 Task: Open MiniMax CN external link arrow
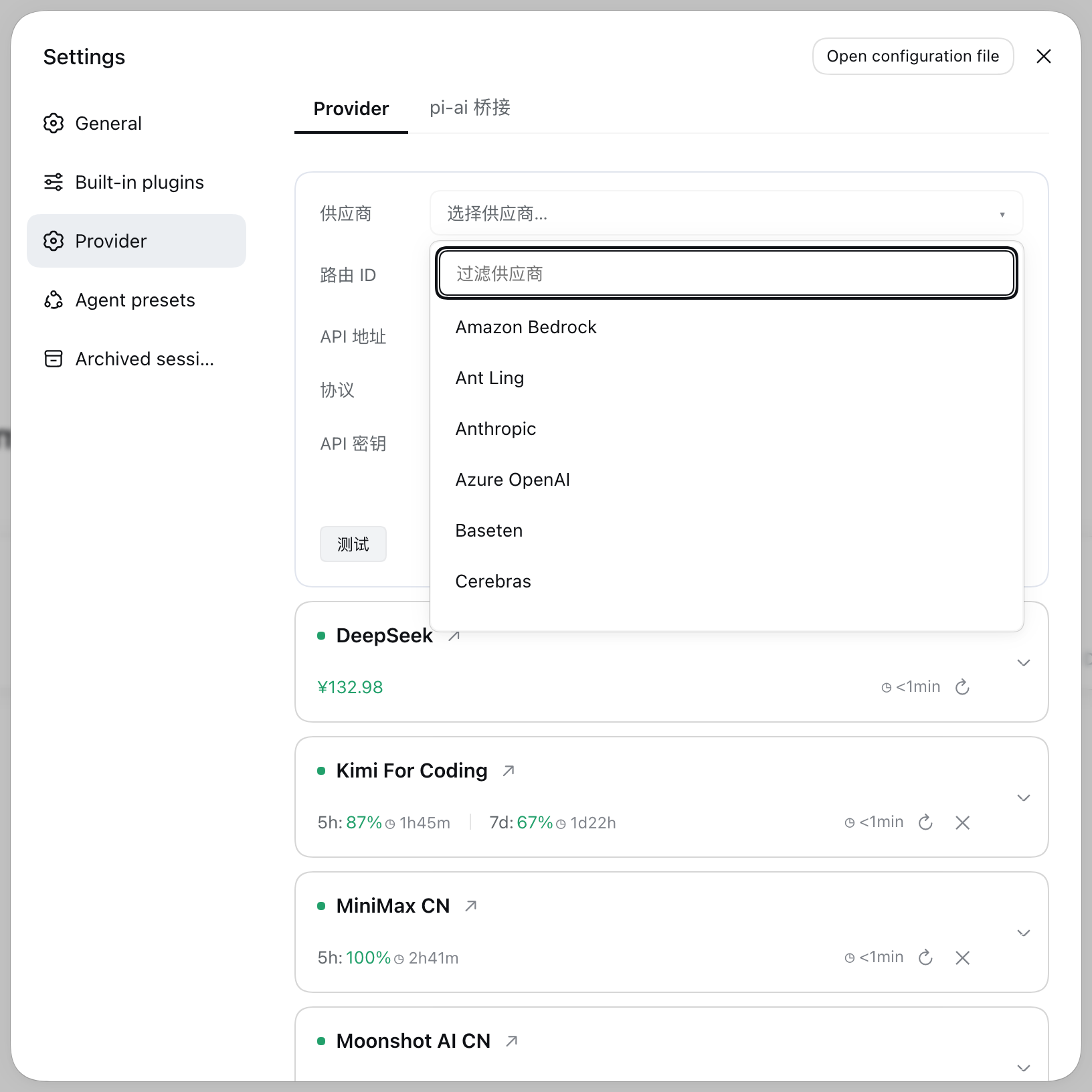[x=471, y=906]
